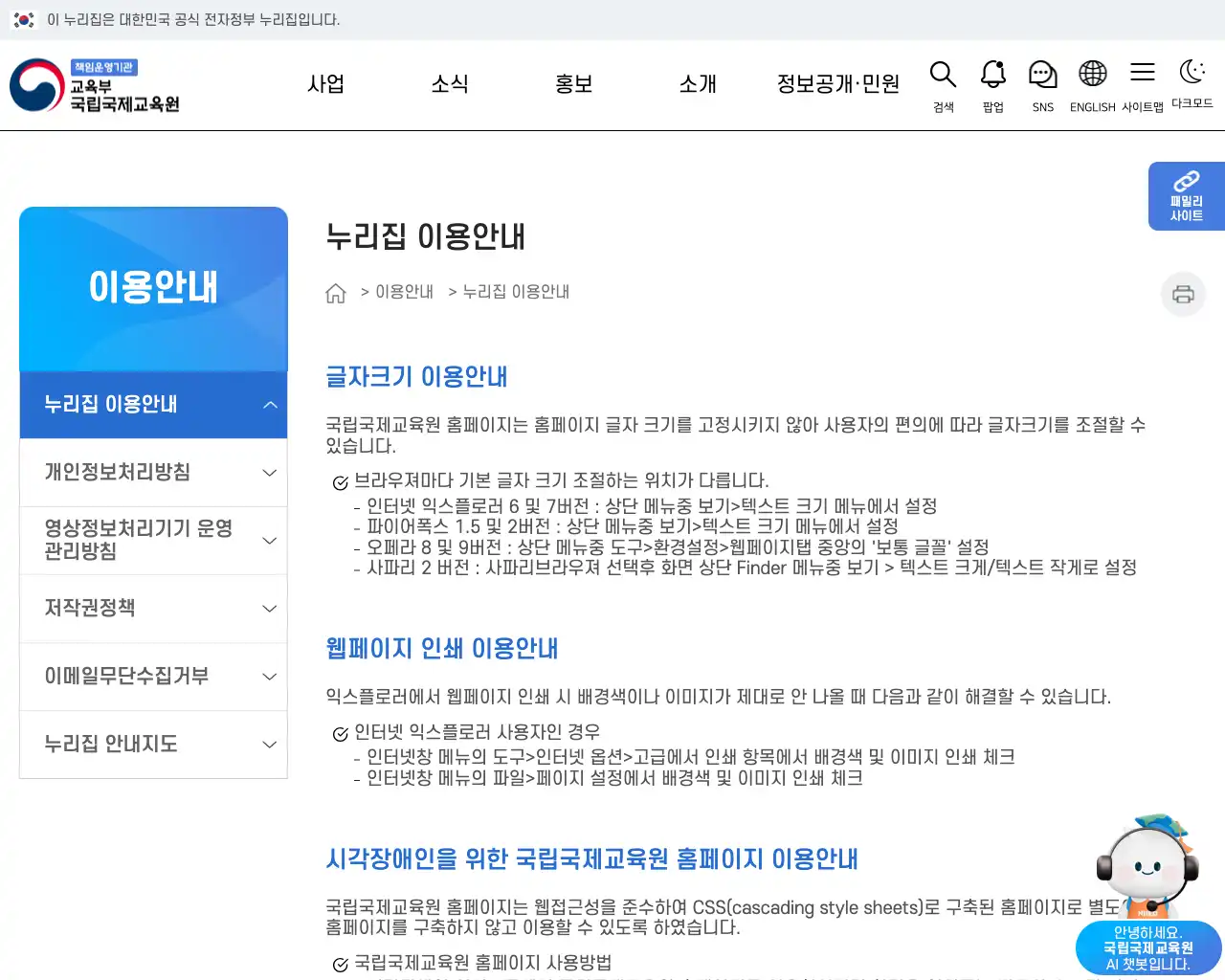
Task: Select 개인정보처리방침 in the sidebar
Action: 118,472
